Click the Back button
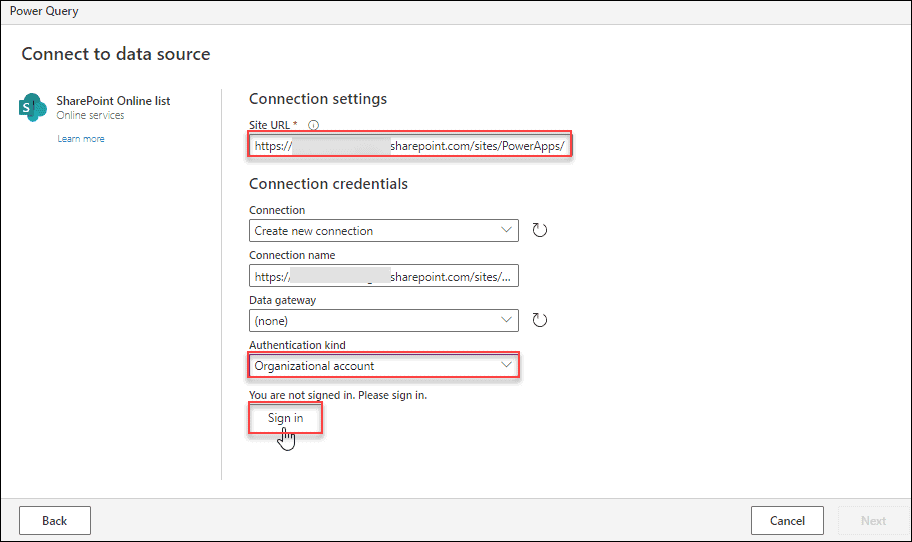 [x=55, y=520]
